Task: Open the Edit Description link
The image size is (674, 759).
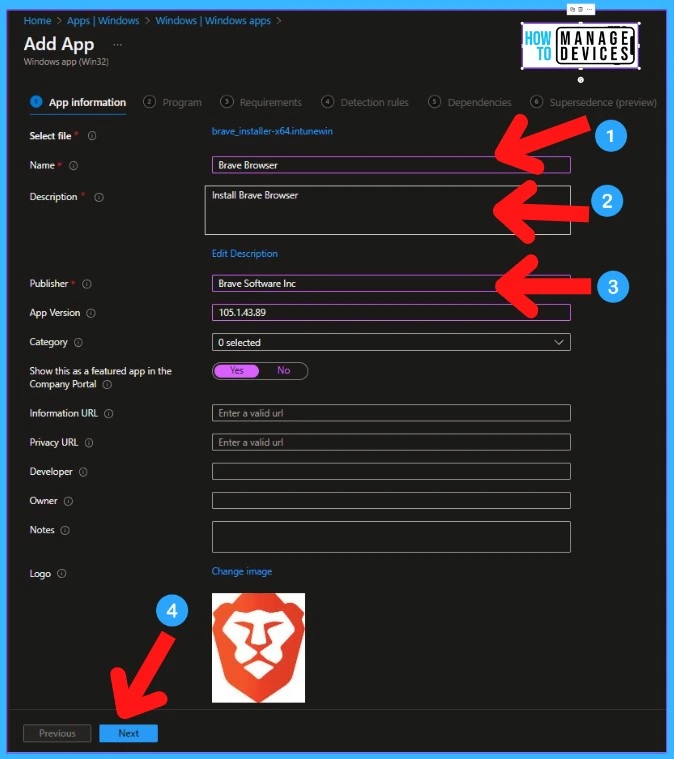Action: (245, 254)
